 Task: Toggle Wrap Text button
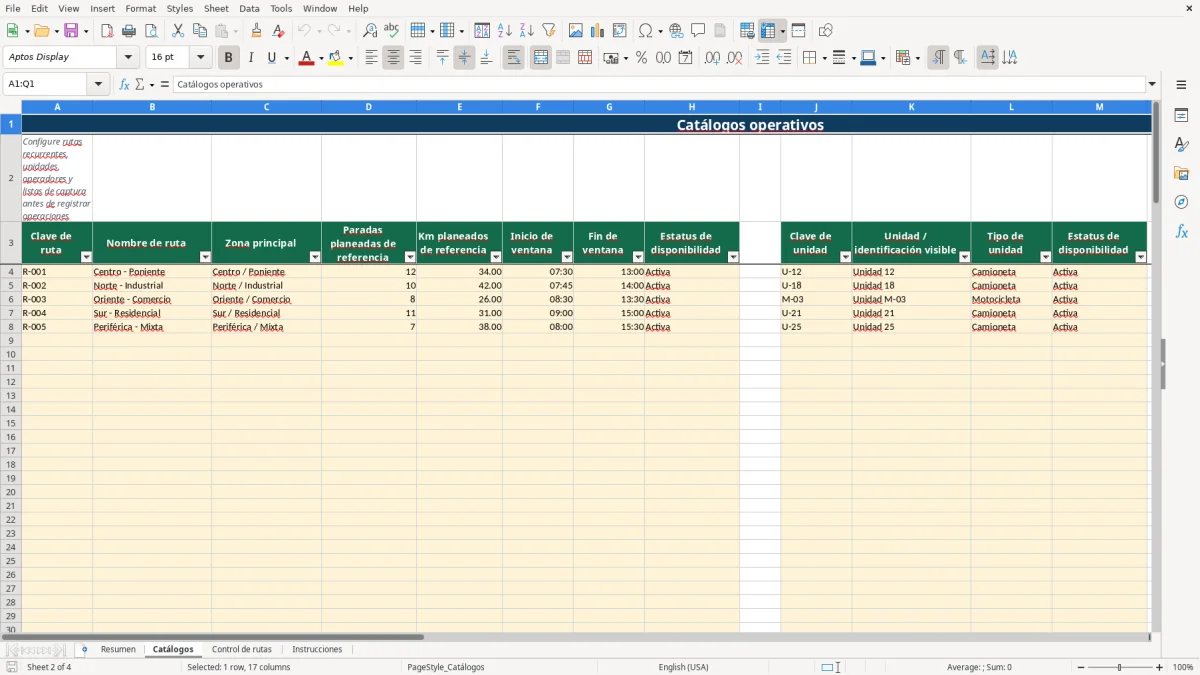(513, 58)
